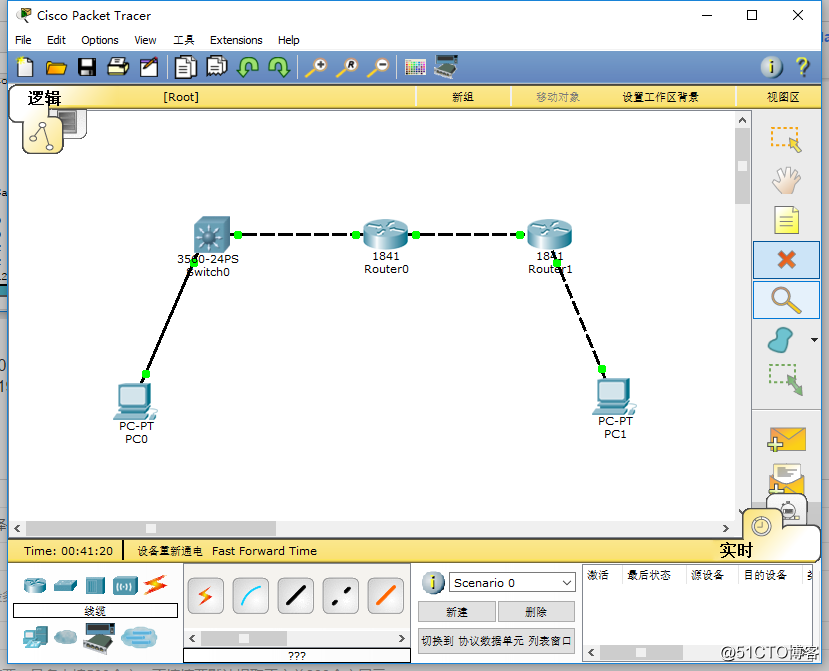Screen dimensions: 829x671
Task: Pick the Copper Cross-Over cable
Action: [340, 596]
